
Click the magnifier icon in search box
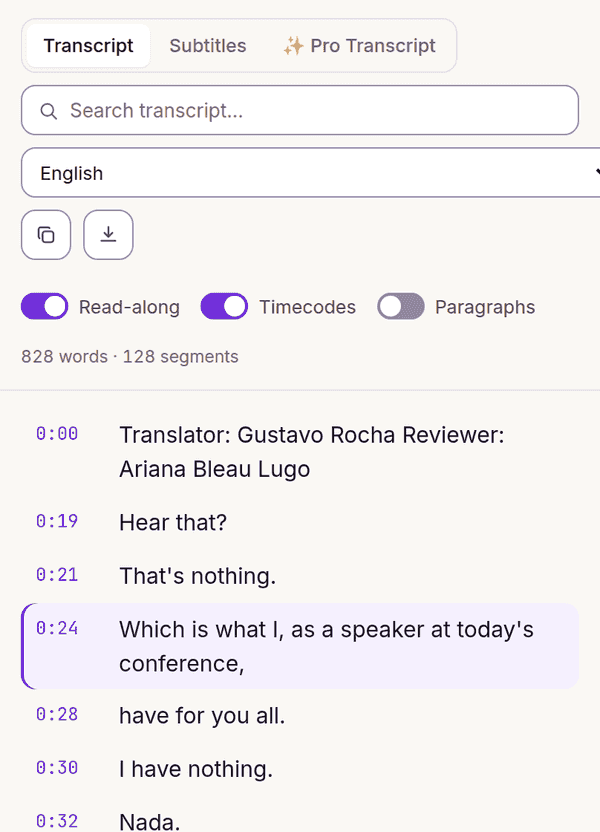pyautogui.click(x=48, y=111)
